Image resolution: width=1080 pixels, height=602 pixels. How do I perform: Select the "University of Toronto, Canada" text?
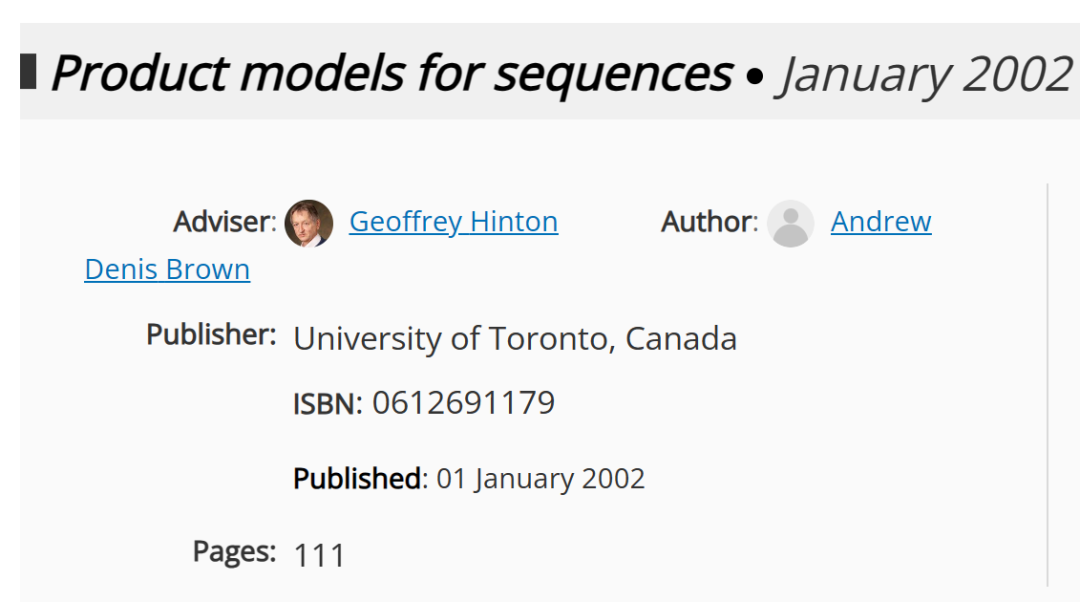point(515,339)
